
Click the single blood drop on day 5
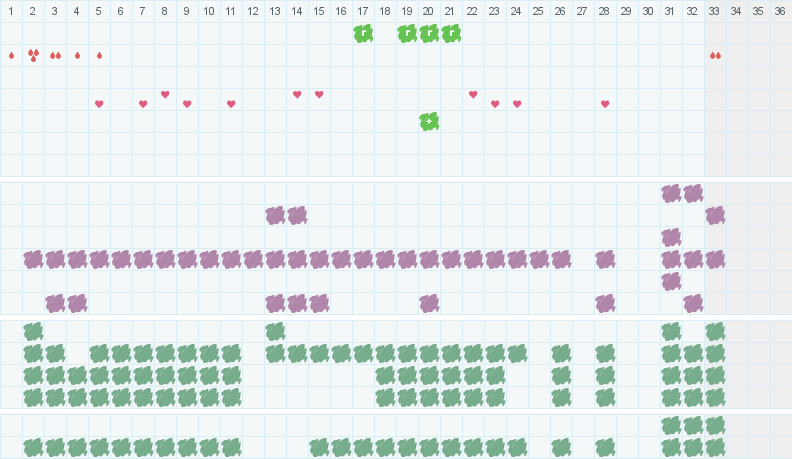coord(99,55)
